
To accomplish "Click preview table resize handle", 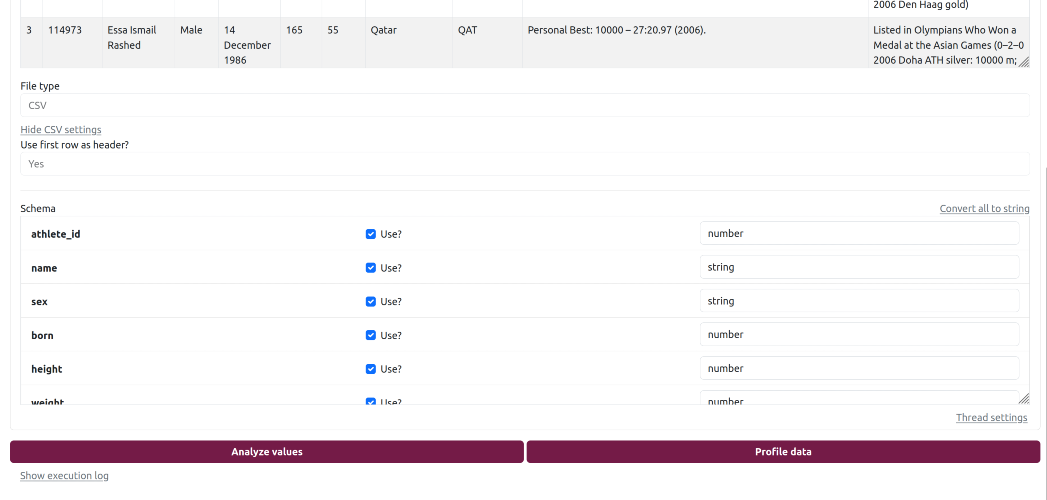I will [1024, 62].
